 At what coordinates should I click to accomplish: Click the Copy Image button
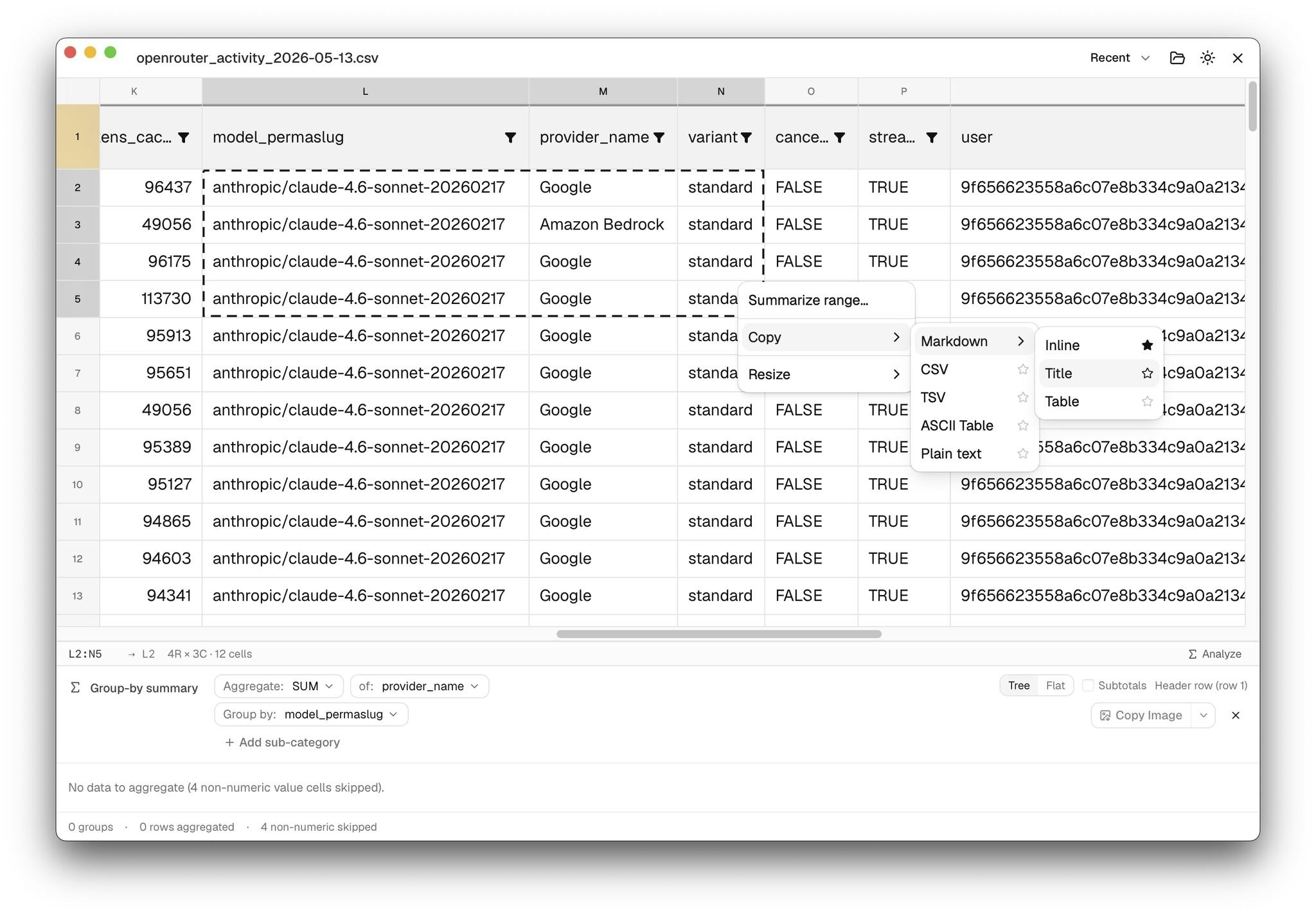point(1141,715)
